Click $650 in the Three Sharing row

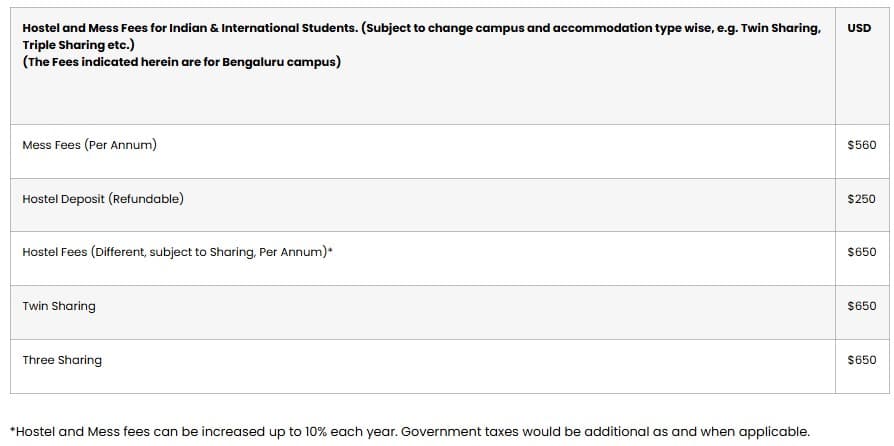coord(861,360)
